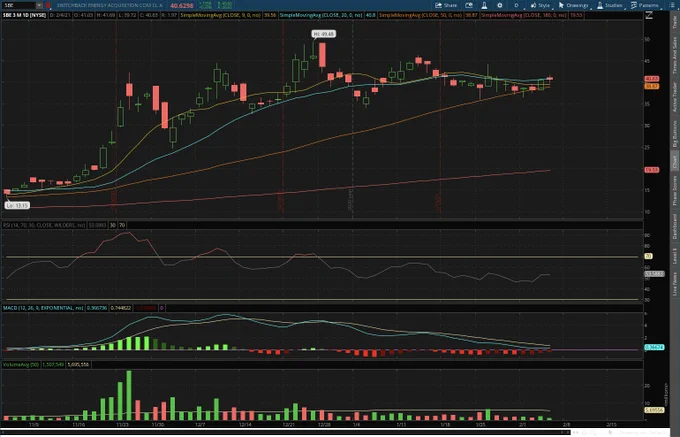
Task: Open chart settings gear icon
Action: click(500, 5)
